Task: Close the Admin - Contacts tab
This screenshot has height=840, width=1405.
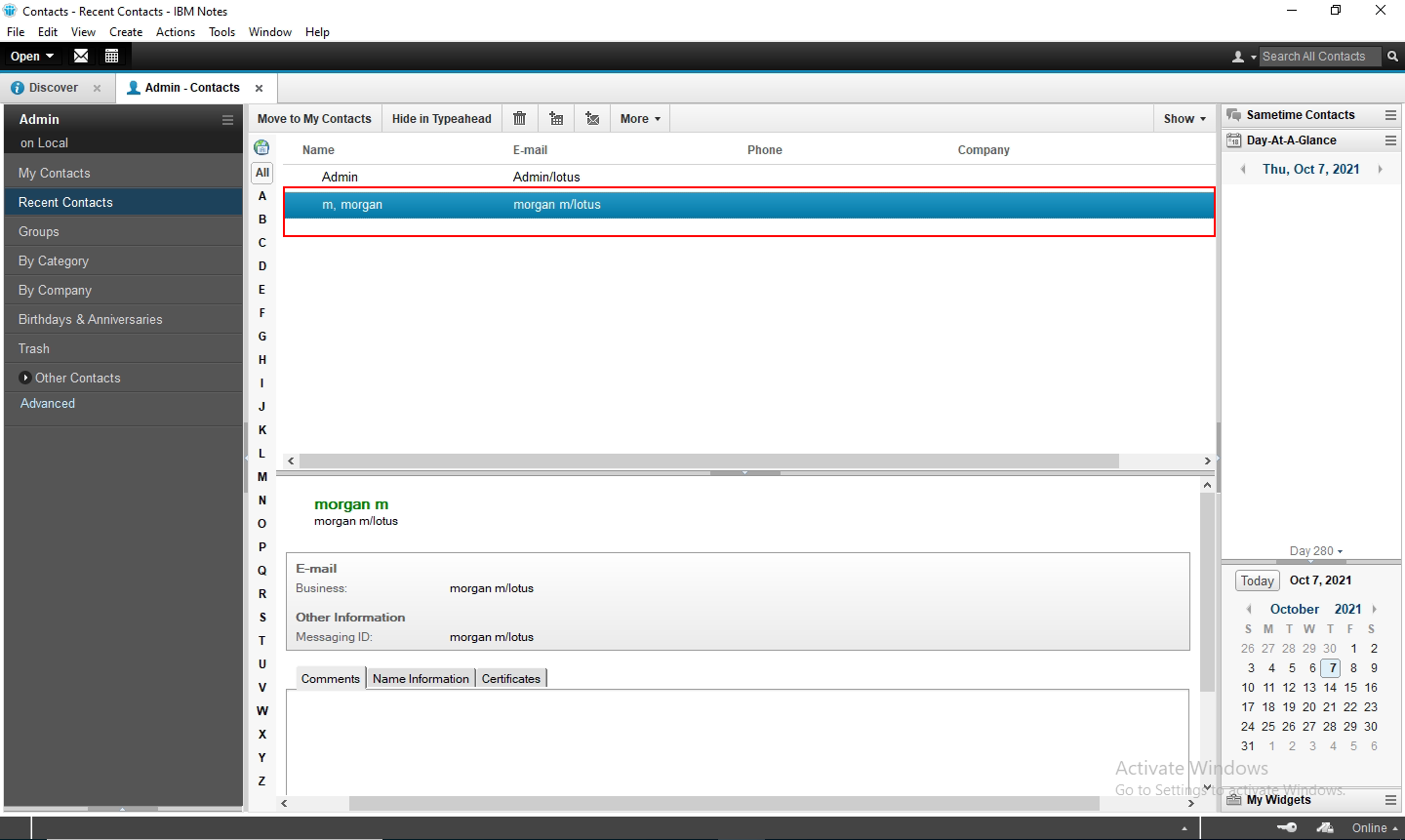Action: coord(259,88)
